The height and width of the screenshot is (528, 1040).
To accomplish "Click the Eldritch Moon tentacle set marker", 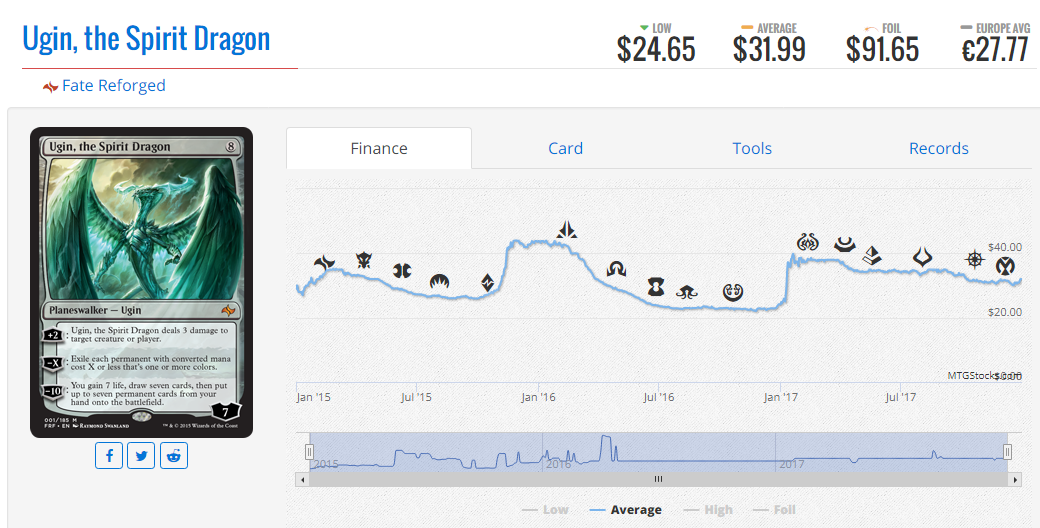I will pos(686,292).
